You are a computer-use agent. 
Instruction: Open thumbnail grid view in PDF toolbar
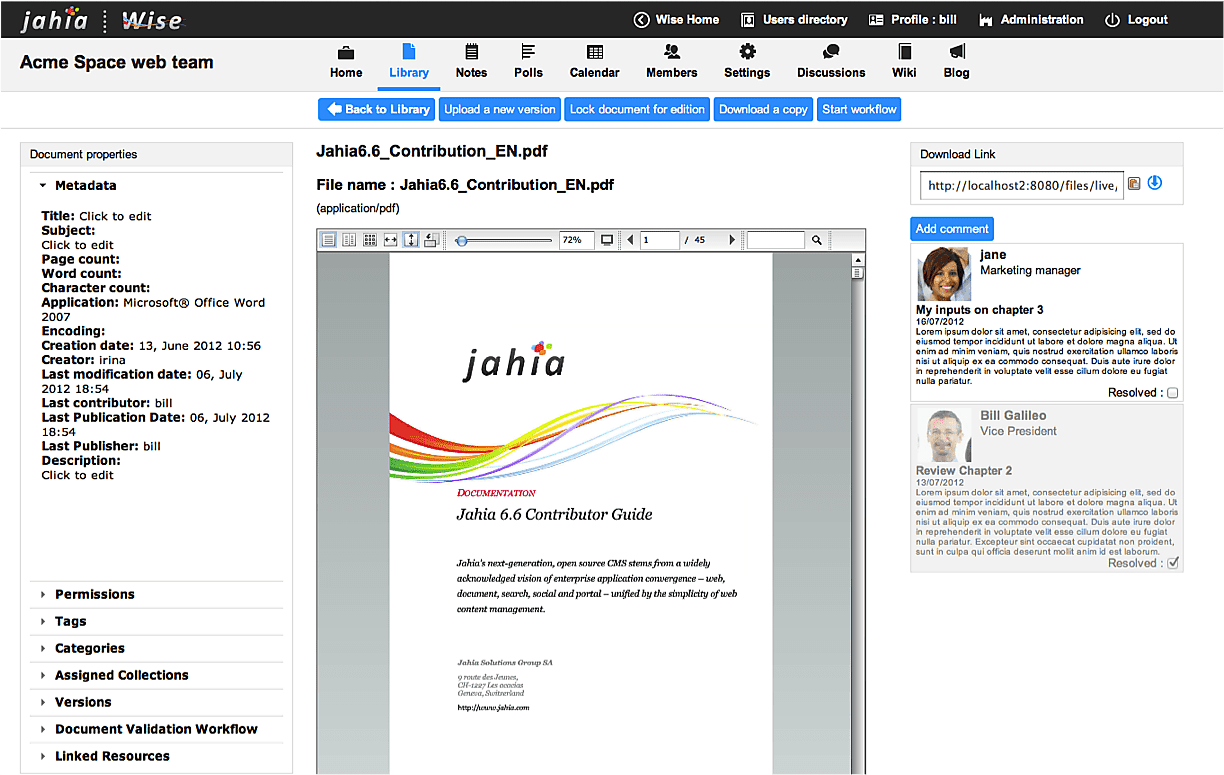tap(370, 240)
